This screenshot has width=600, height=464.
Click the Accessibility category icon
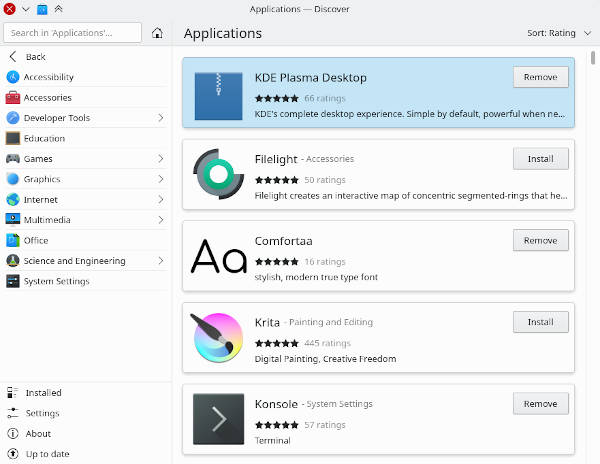[x=13, y=77]
